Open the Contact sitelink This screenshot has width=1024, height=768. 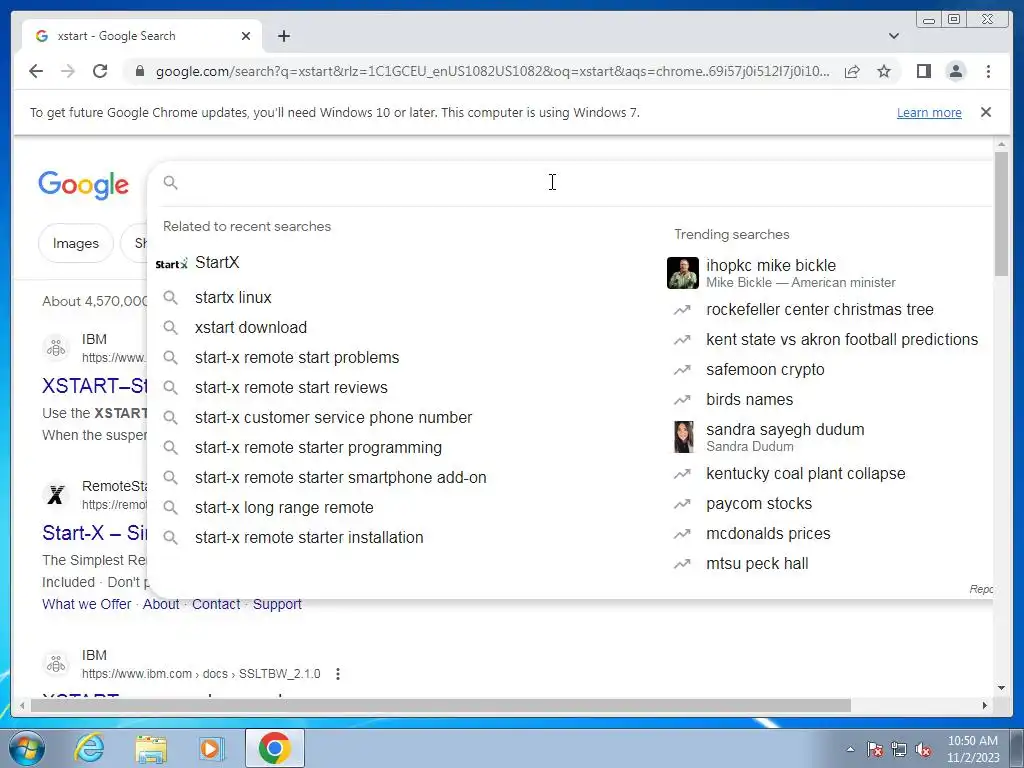[216, 605]
